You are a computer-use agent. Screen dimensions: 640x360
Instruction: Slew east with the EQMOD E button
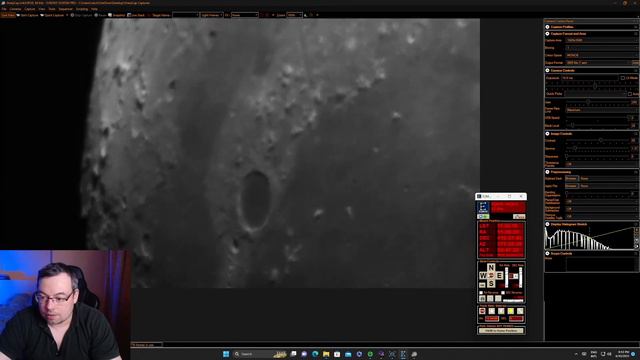click(x=499, y=276)
